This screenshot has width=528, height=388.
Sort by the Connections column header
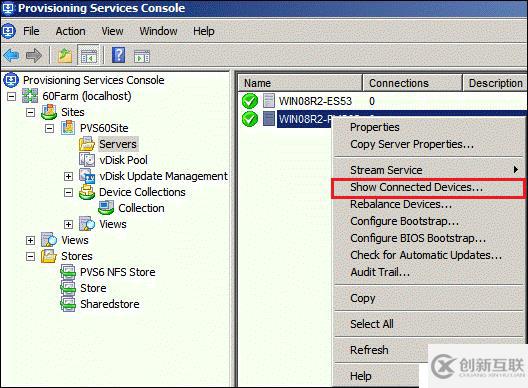[x=412, y=83]
